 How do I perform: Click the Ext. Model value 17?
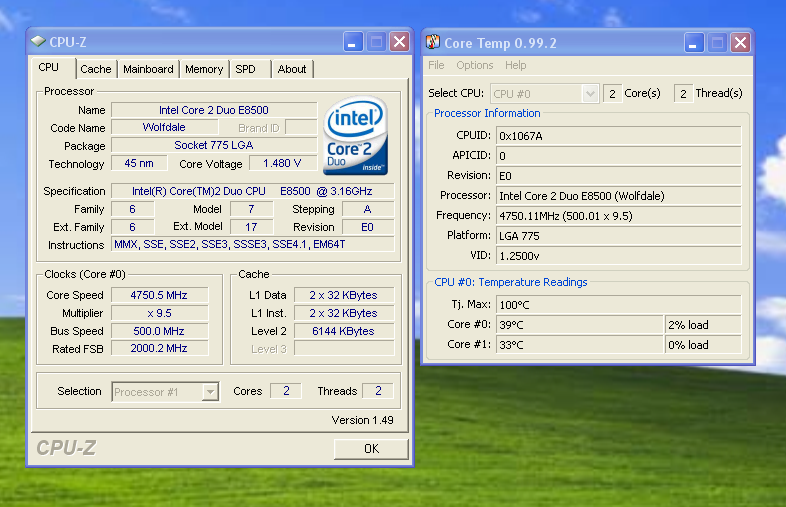tap(252, 227)
